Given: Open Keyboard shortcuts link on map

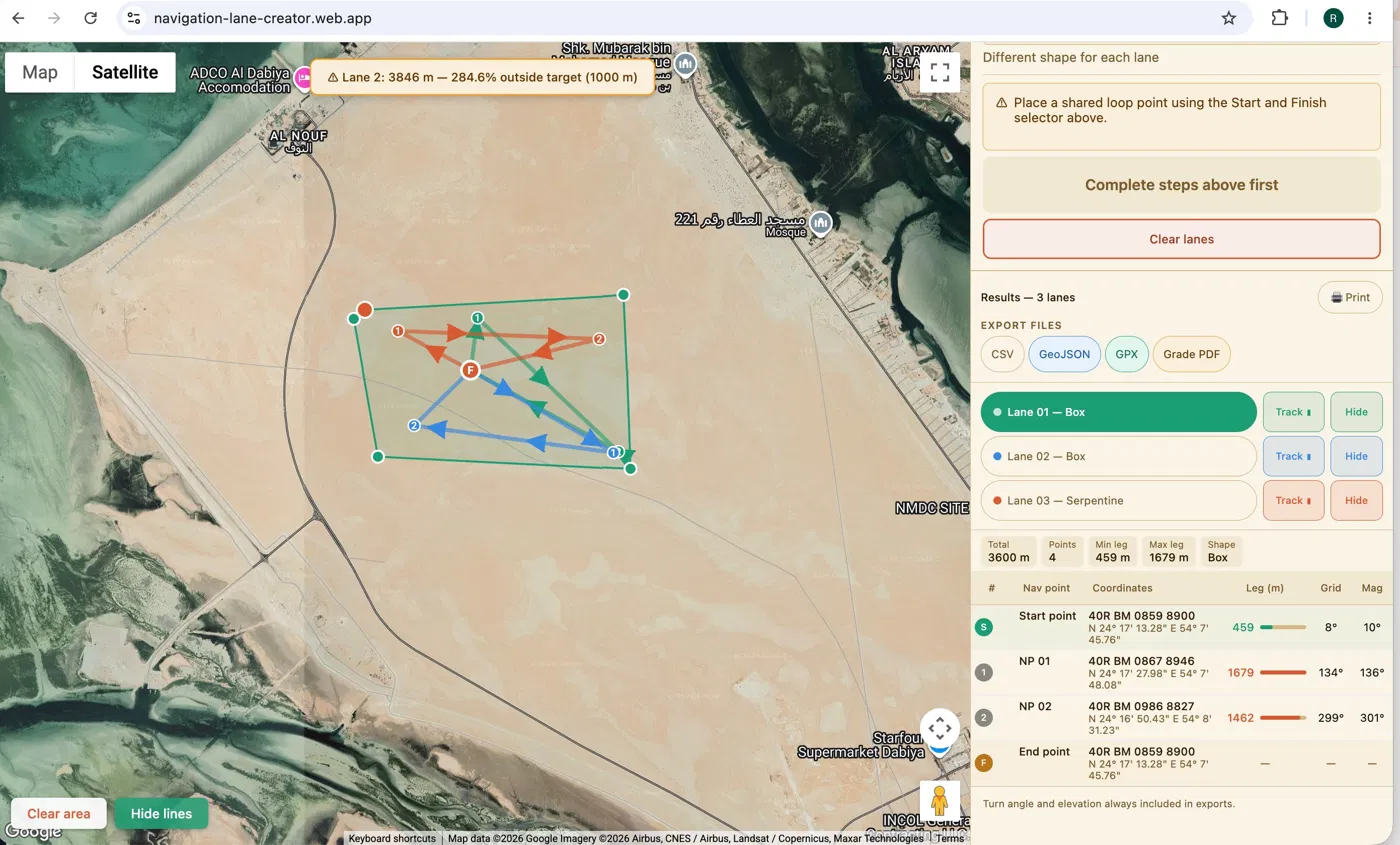Looking at the screenshot, I should coord(392,838).
